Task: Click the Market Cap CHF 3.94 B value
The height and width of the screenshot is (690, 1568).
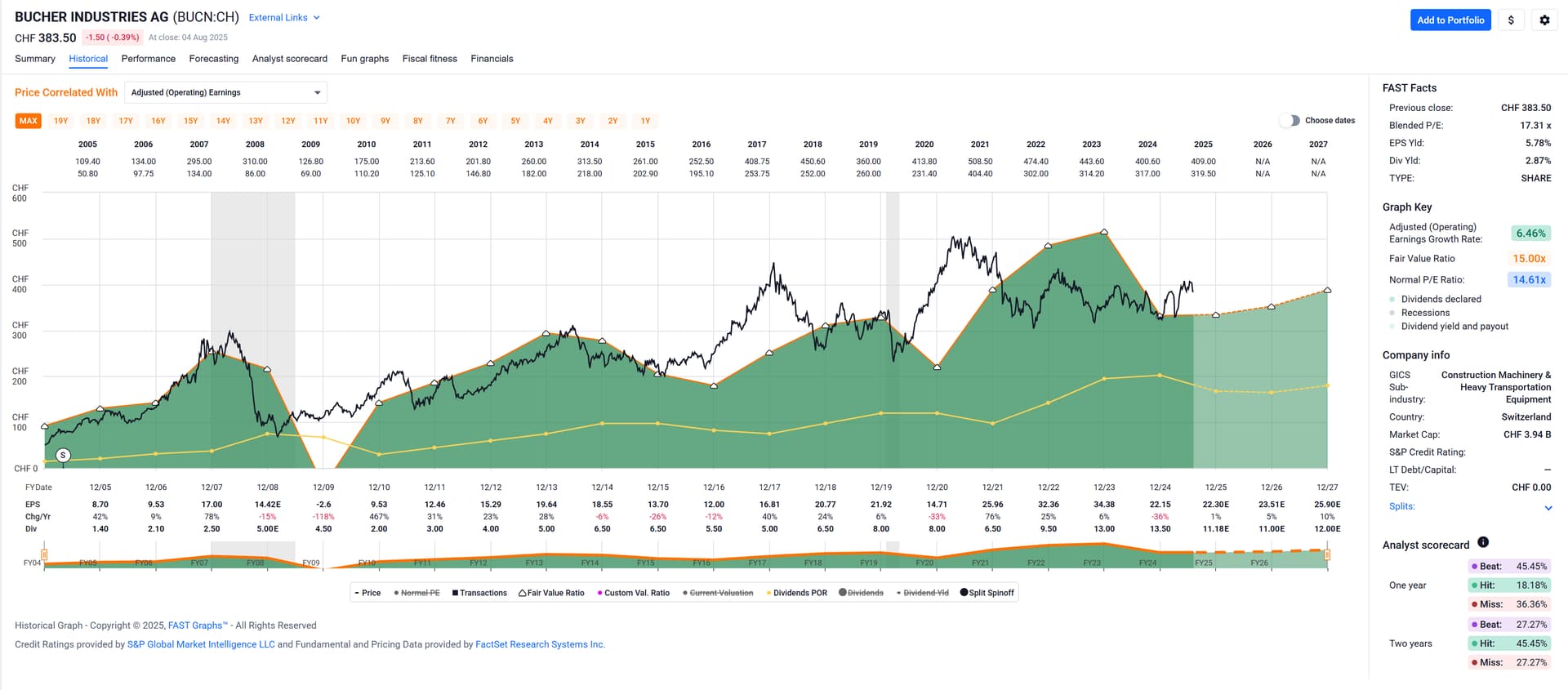Action: click(1527, 434)
